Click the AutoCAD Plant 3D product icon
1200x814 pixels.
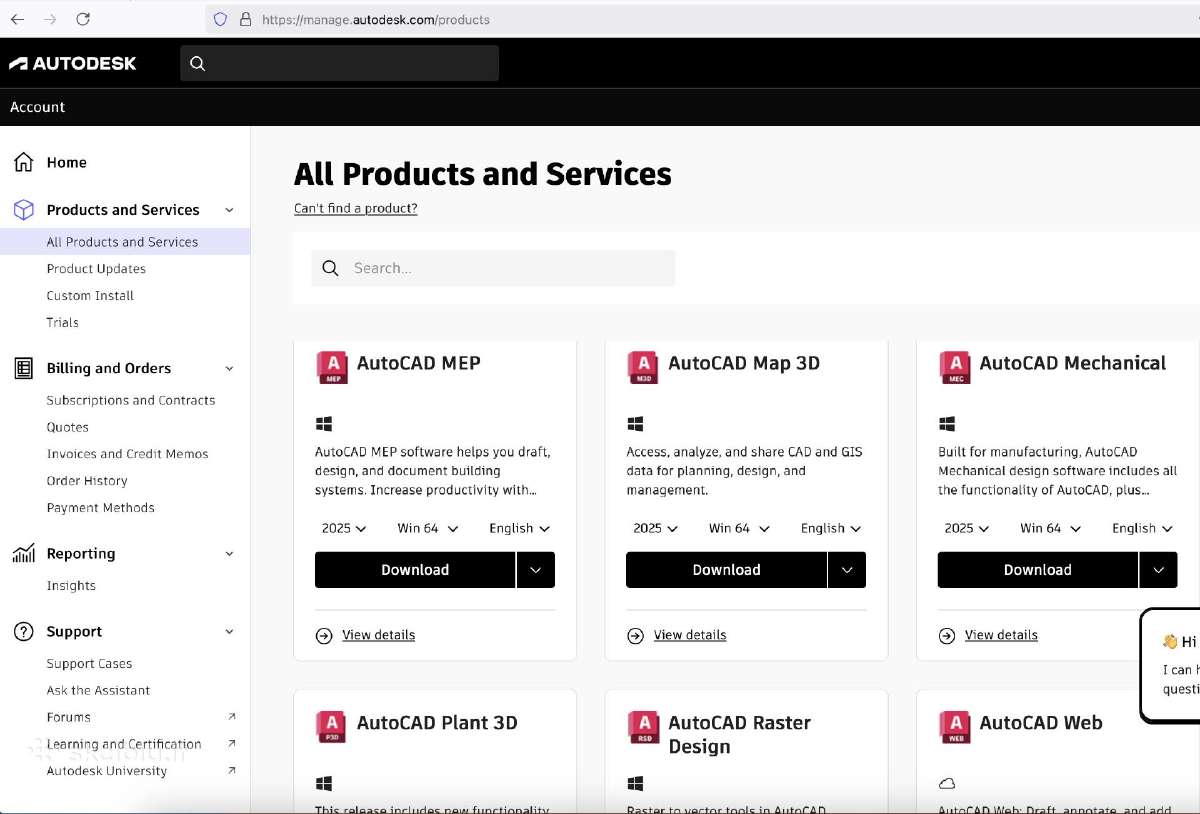pos(332,727)
